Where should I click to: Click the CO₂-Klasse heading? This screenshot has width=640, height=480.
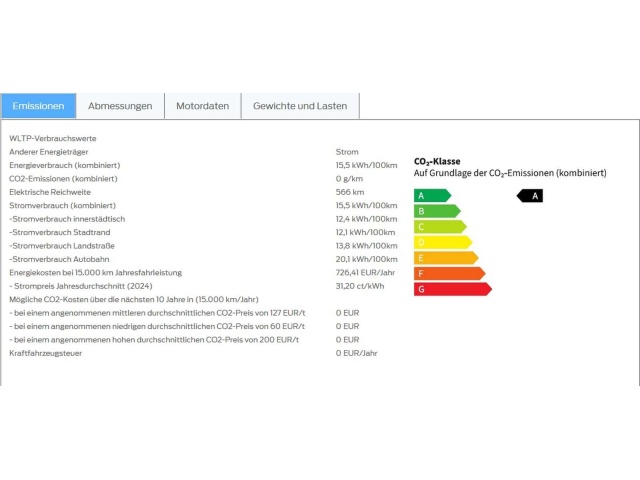tap(437, 161)
